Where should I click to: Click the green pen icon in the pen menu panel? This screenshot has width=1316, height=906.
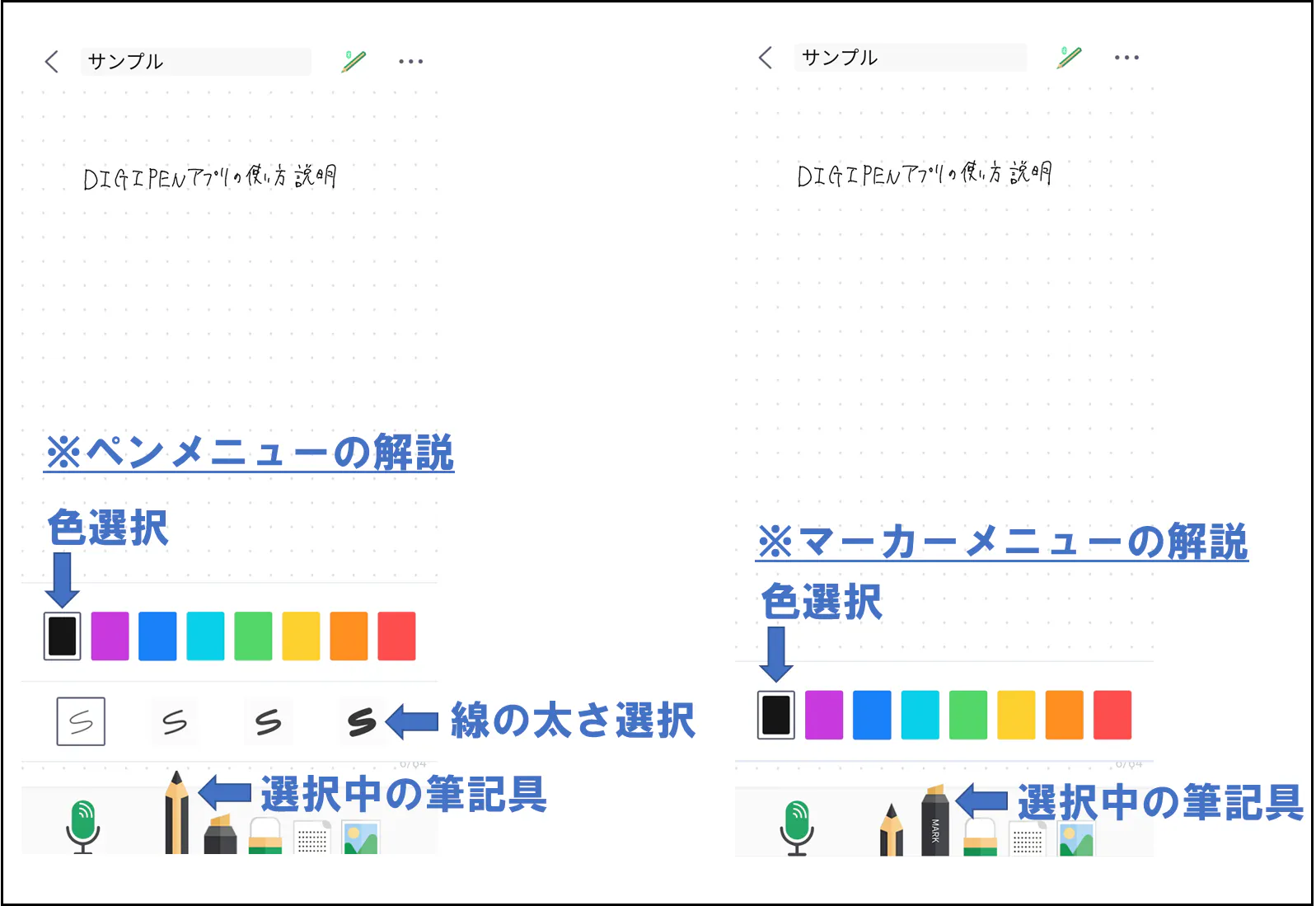354,61
